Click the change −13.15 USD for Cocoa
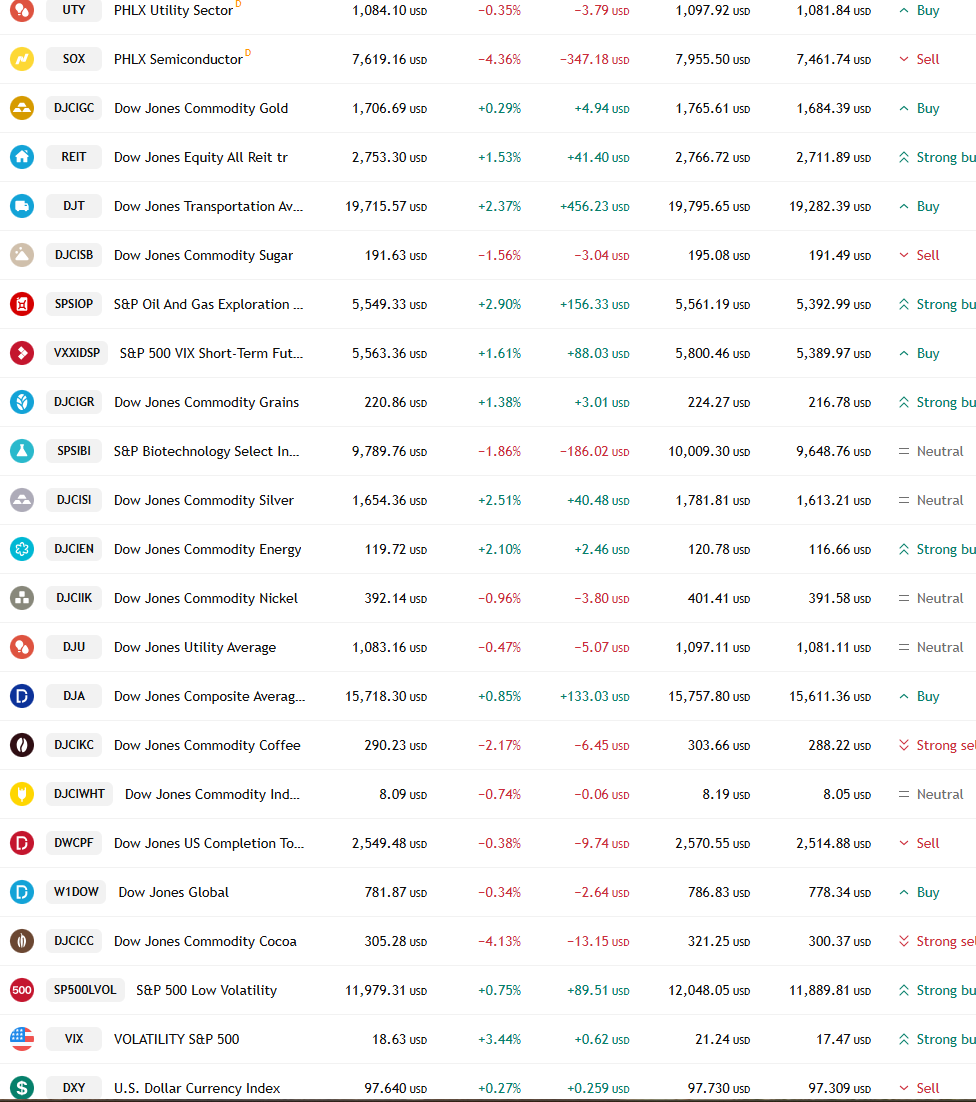 point(598,941)
